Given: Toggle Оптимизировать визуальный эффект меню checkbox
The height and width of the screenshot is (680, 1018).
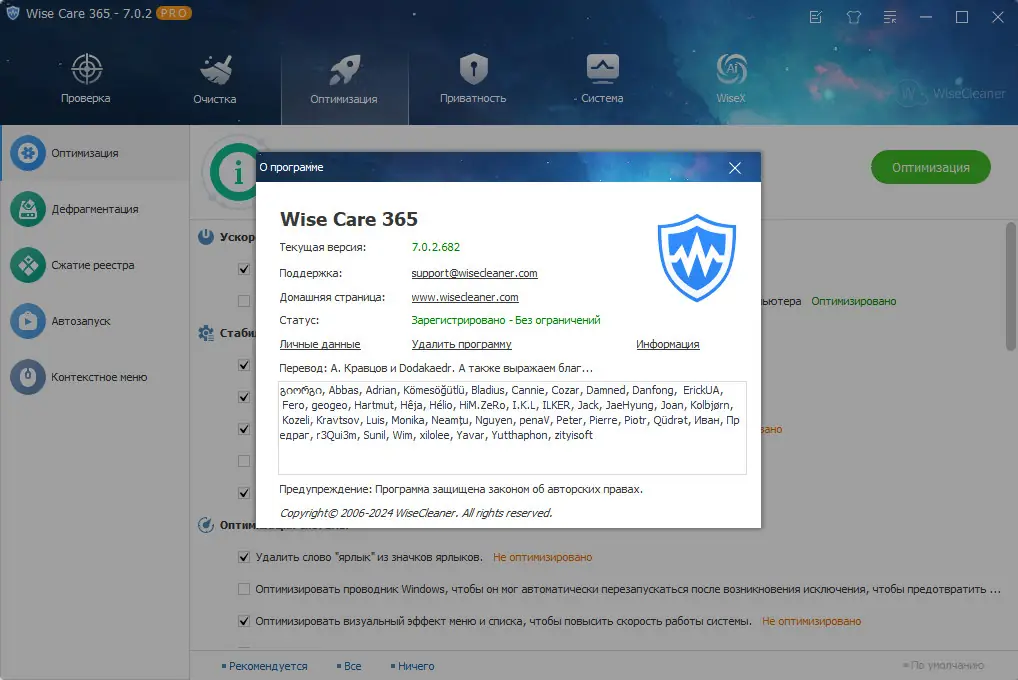Looking at the screenshot, I should click(x=244, y=621).
